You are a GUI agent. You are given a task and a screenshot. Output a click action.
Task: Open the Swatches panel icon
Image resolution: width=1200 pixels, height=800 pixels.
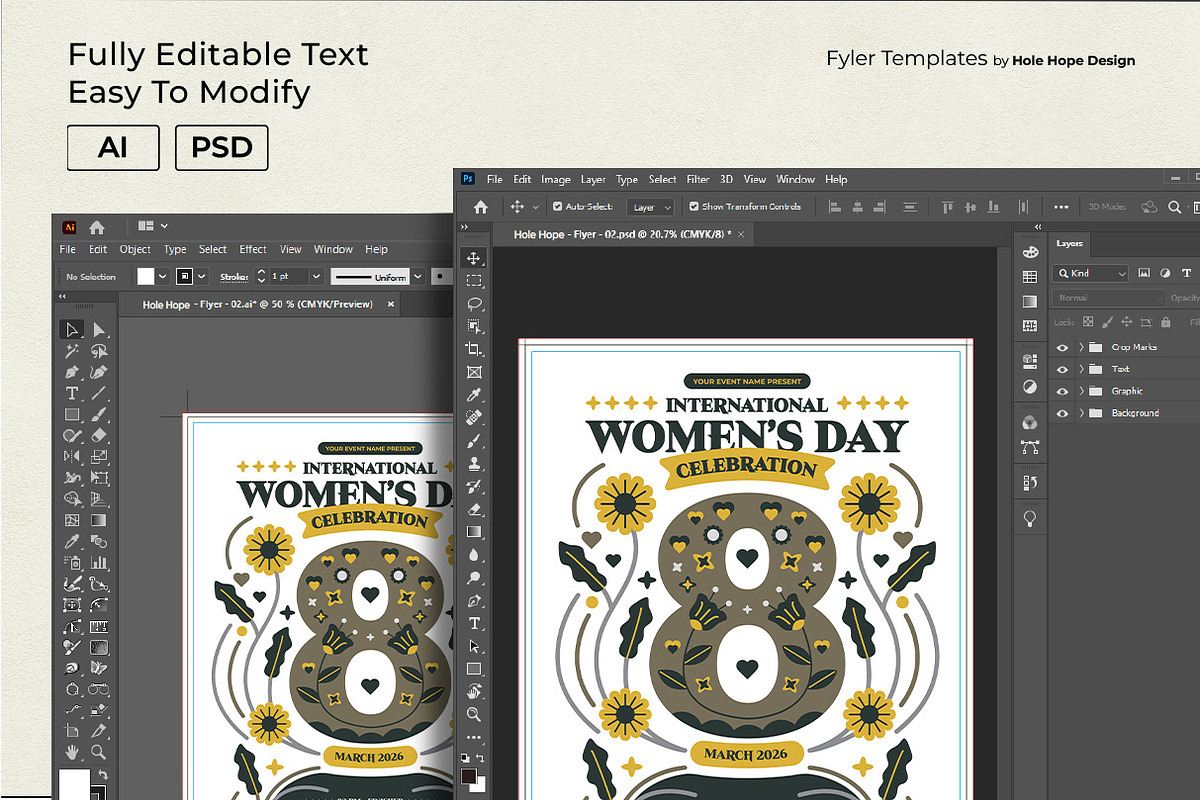click(x=1030, y=276)
